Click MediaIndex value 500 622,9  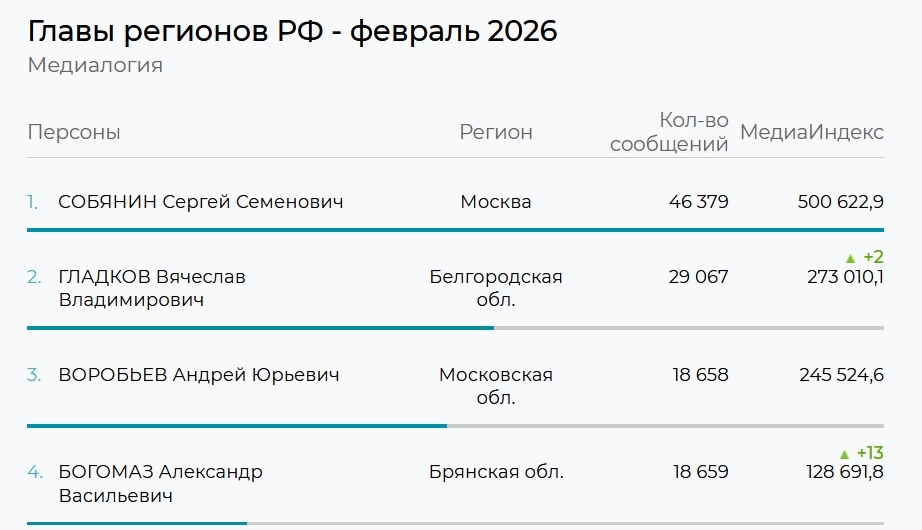[x=840, y=202]
